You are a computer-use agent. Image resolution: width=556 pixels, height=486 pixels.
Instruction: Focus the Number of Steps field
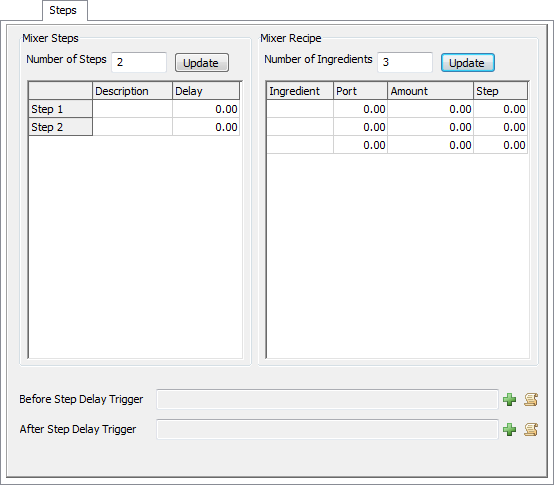coord(139,62)
